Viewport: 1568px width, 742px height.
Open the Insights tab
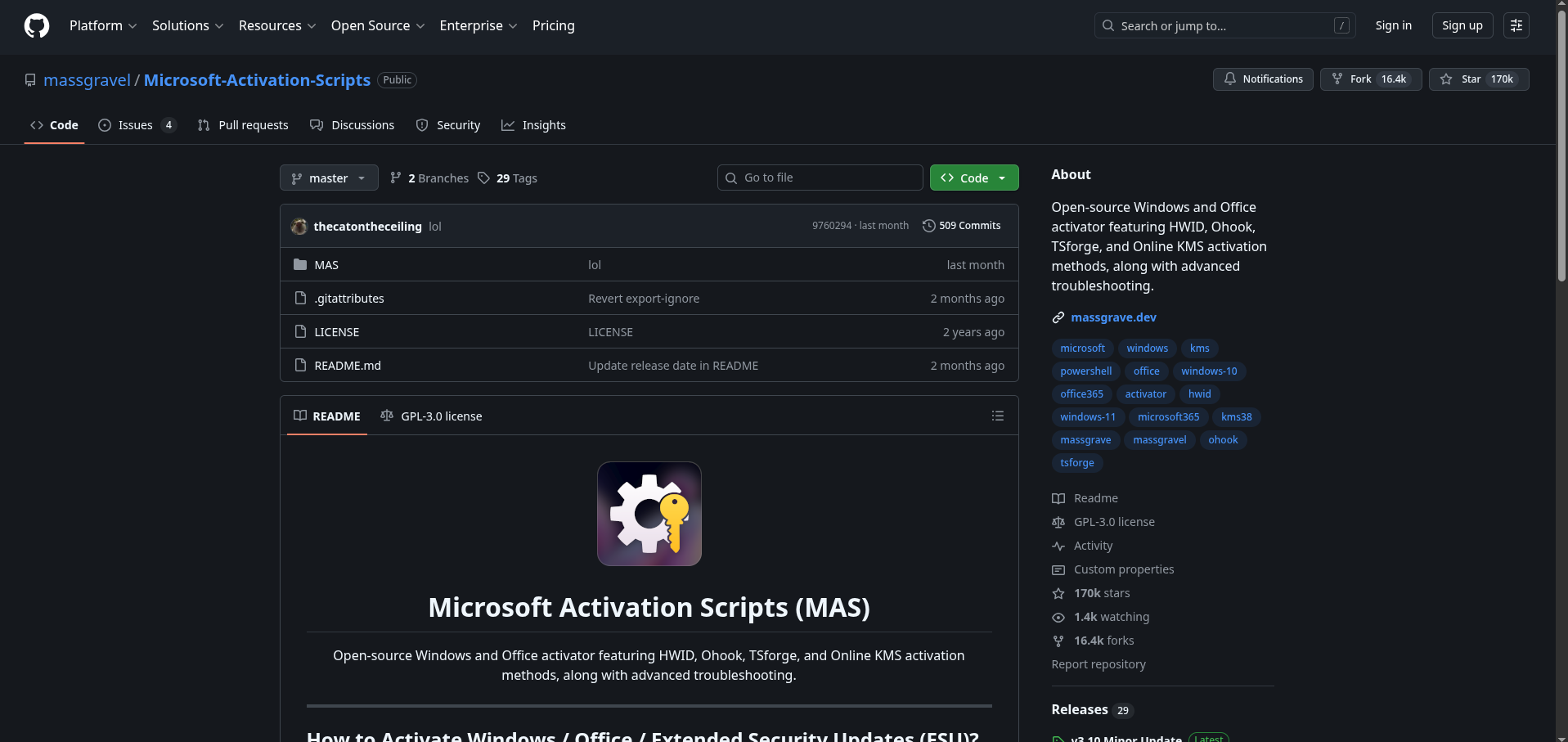click(x=534, y=124)
